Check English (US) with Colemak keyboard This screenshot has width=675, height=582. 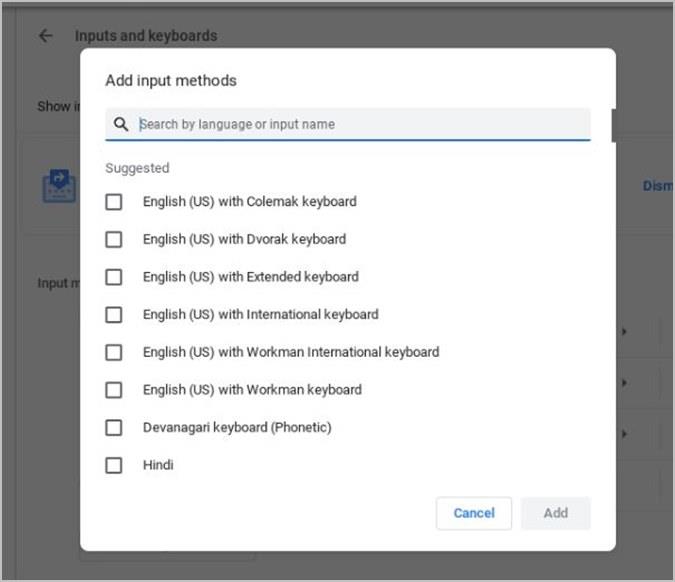coord(114,201)
